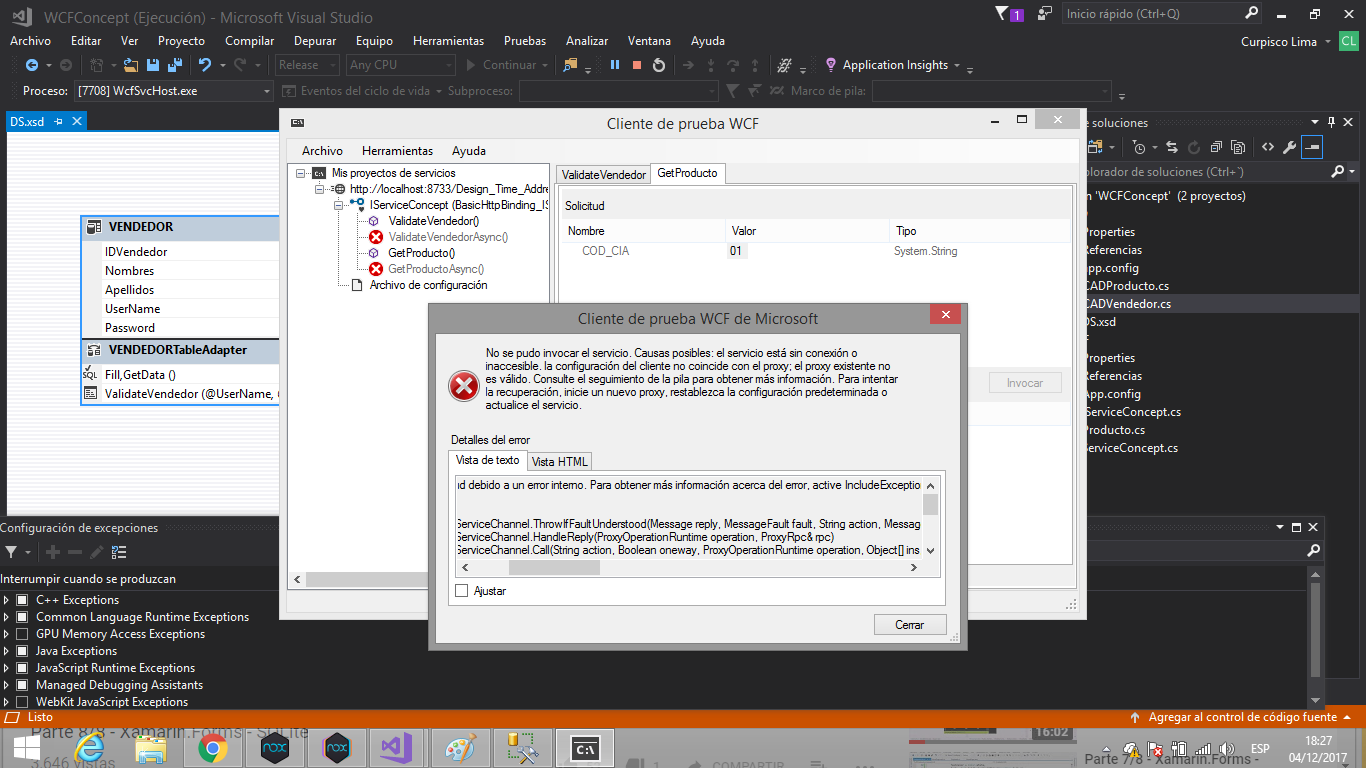
Task: Click the error details horizontal scrollbar thumb
Action: (x=554, y=568)
